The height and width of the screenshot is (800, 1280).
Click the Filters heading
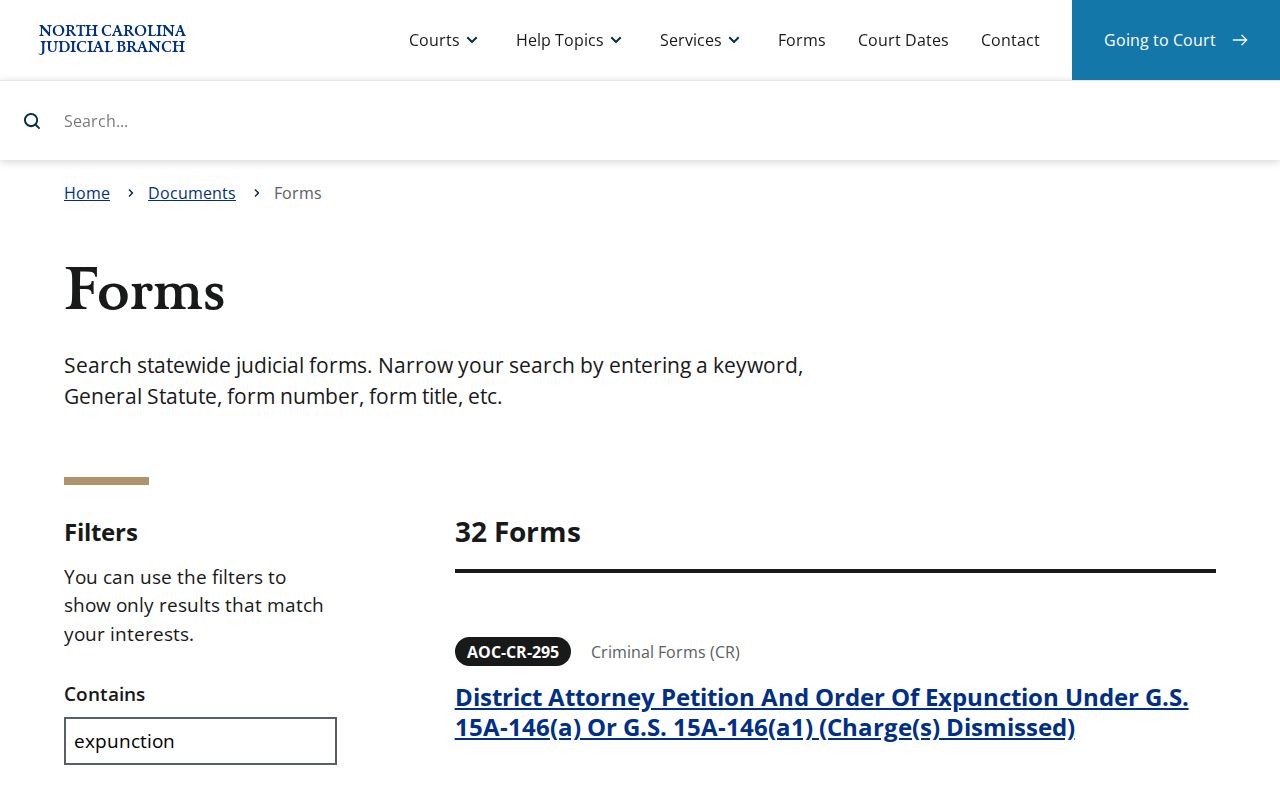tap(101, 532)
